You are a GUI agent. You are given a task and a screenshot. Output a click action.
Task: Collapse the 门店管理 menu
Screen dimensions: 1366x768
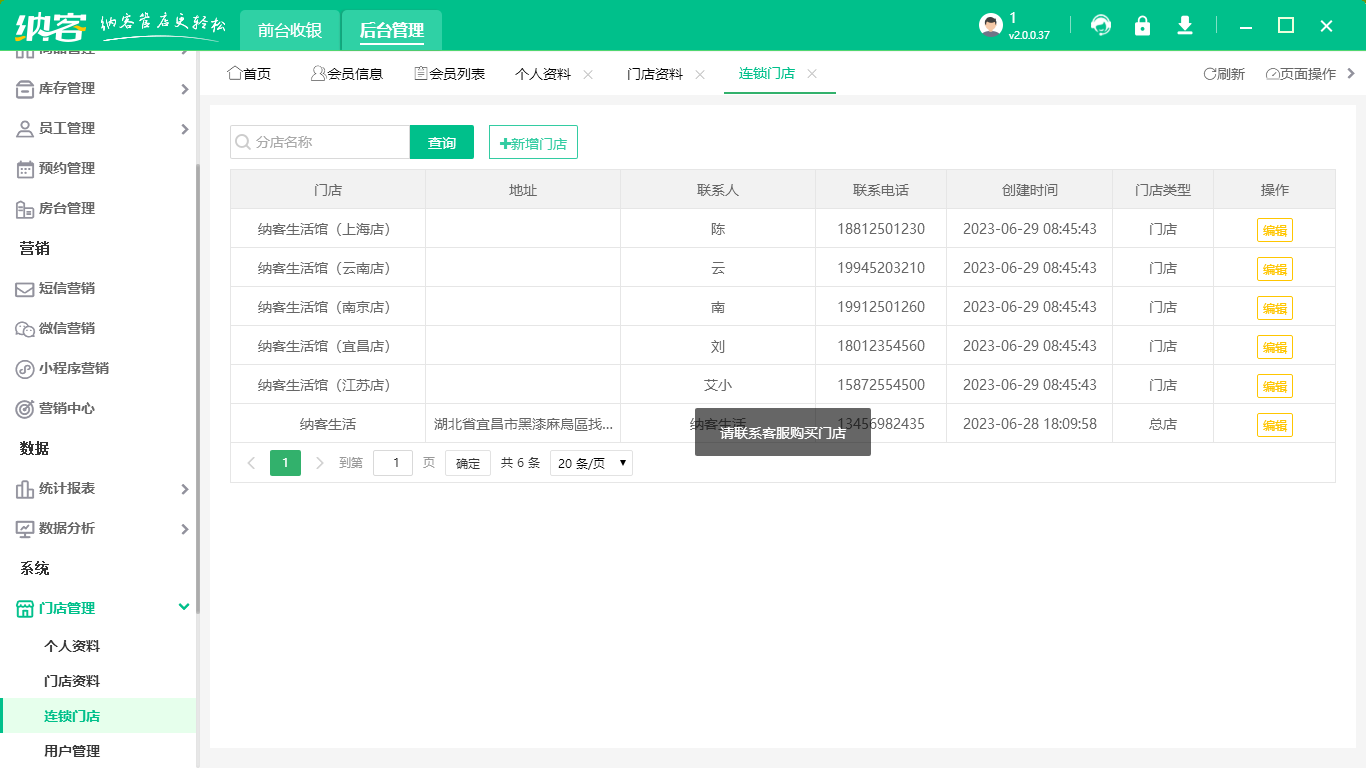click(100, 608)
